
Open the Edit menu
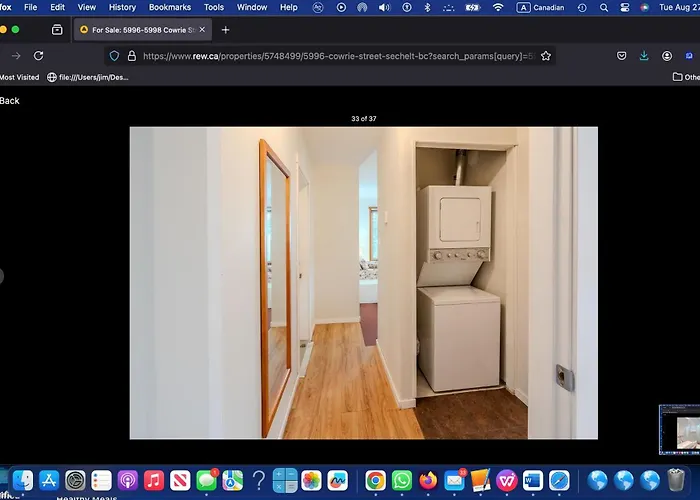point(57,7)
